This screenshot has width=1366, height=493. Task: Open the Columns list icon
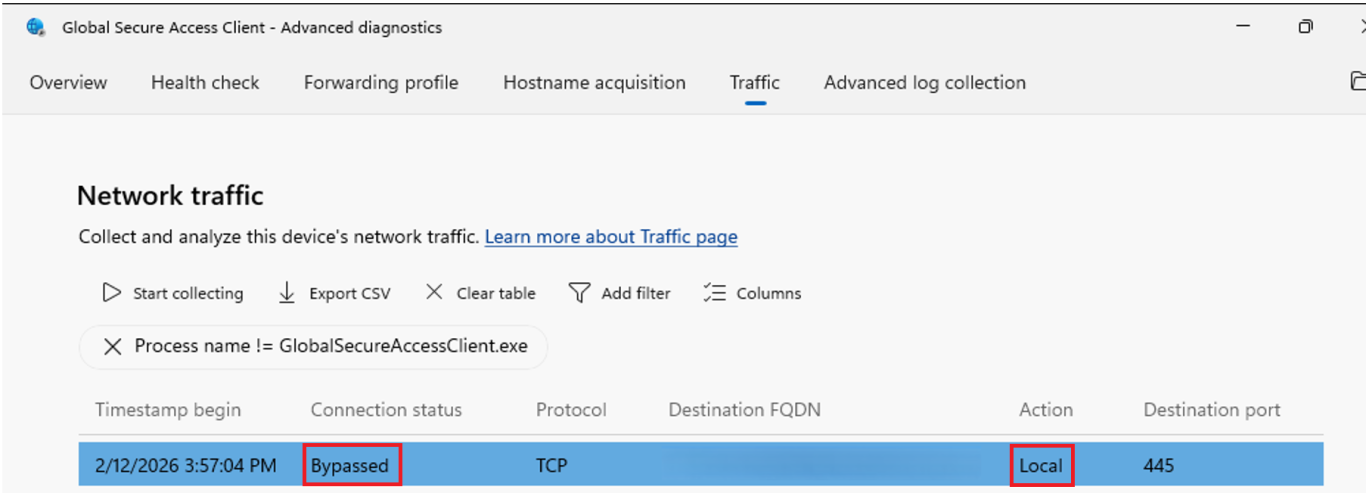714,293
